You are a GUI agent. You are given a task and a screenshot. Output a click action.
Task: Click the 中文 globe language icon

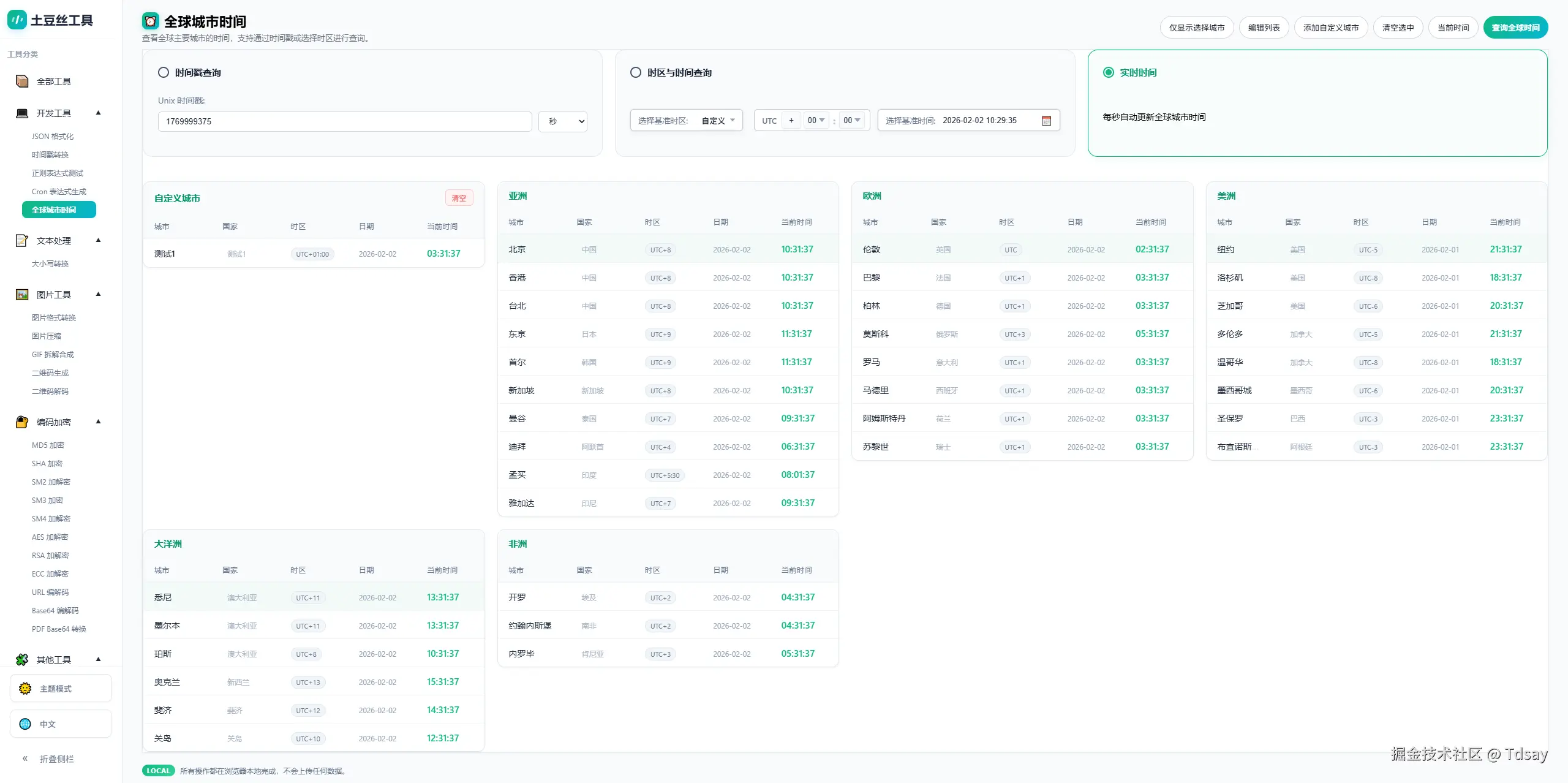pos(25,724)
